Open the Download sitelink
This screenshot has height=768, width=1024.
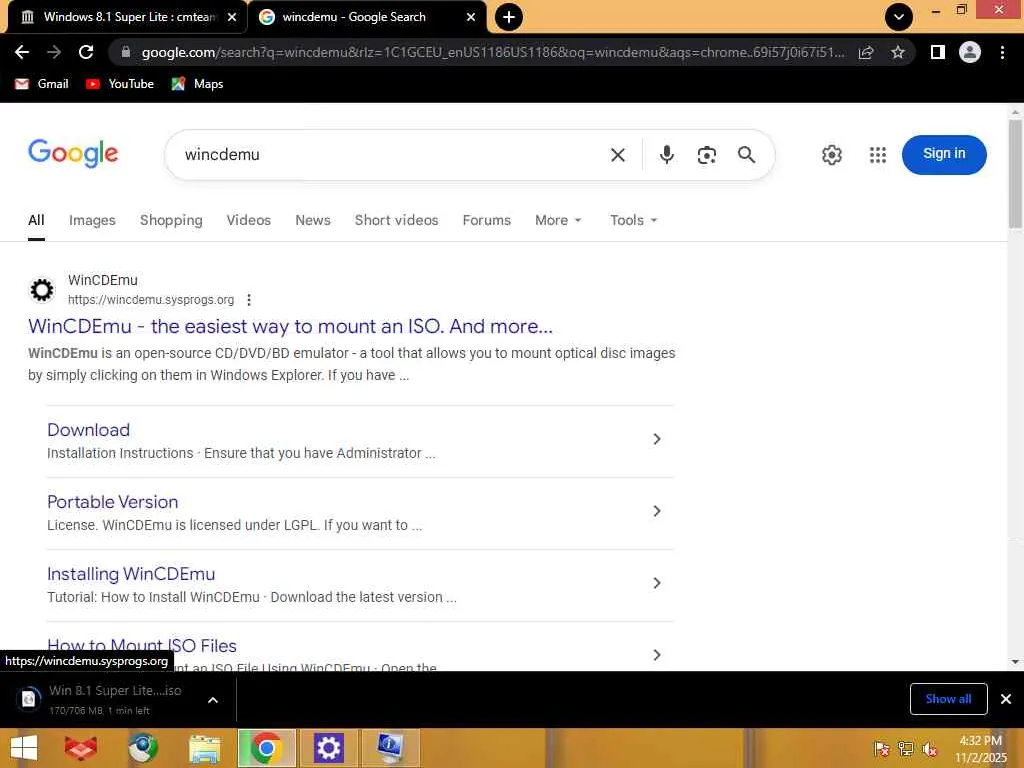pos(88,430)
